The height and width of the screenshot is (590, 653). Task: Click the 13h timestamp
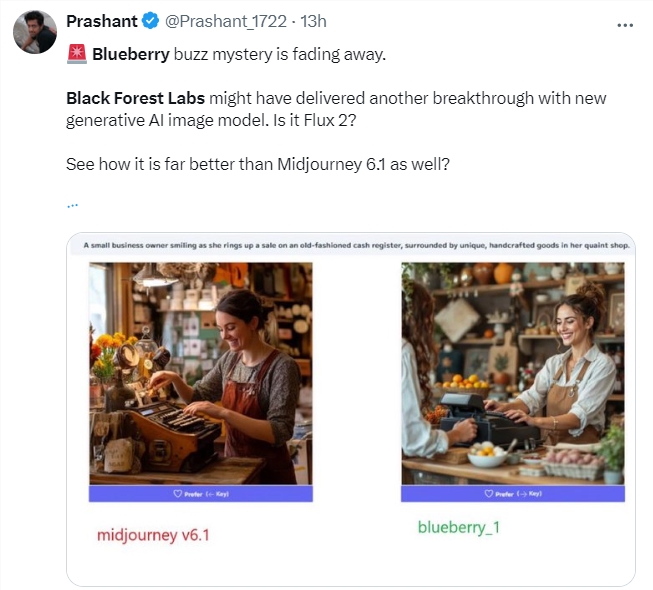[x=315, y=22]
